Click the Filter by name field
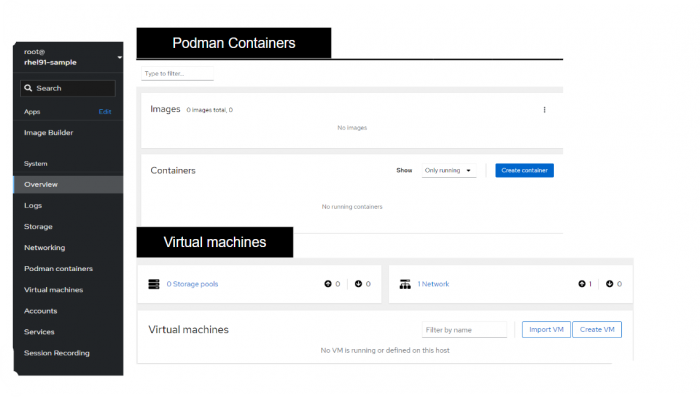The width and height of the screenshot is (700, 397). [464, 330]
